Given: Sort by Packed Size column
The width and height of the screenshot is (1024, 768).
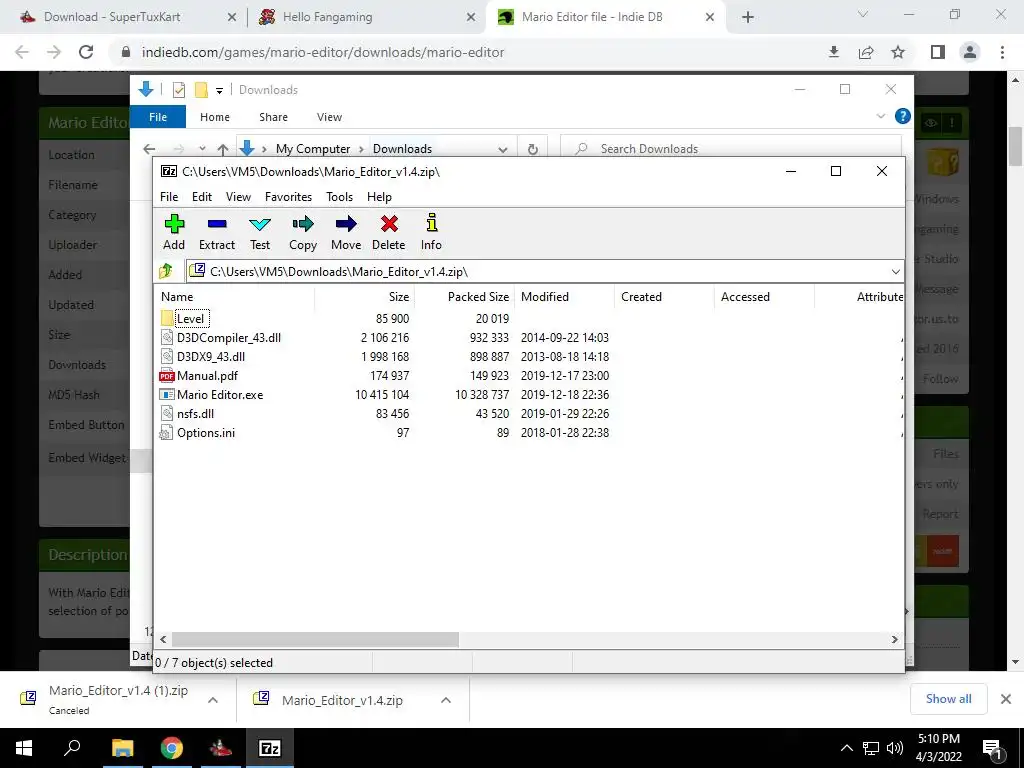Looking at the screenshot, I should (x=464, y=296).
